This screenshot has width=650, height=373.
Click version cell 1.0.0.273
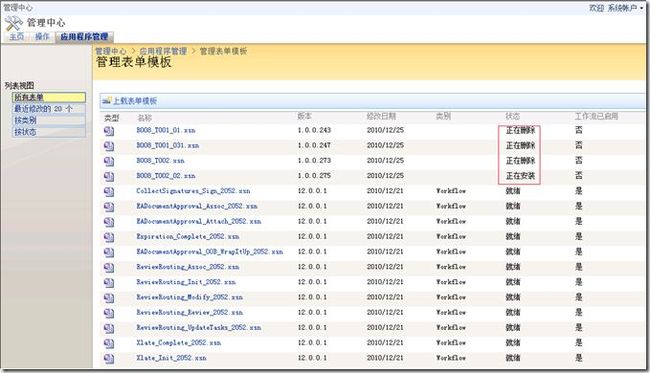(314, 160)
